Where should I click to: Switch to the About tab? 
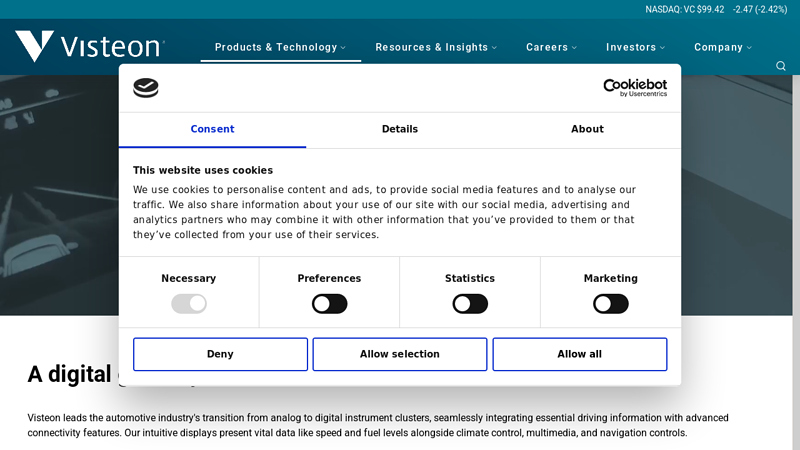(x=587, y=130)
